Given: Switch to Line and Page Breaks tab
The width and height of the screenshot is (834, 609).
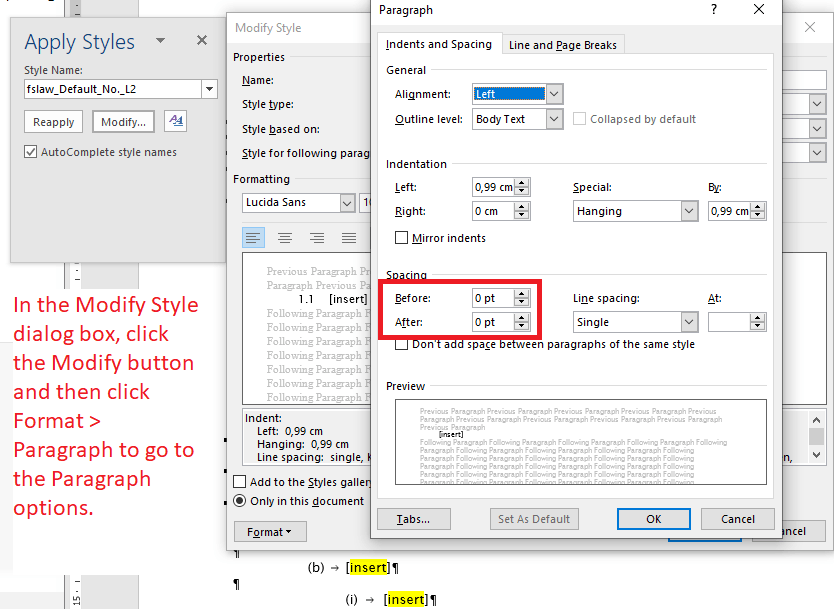Looking at the screenshot, I should coord(563,45).
